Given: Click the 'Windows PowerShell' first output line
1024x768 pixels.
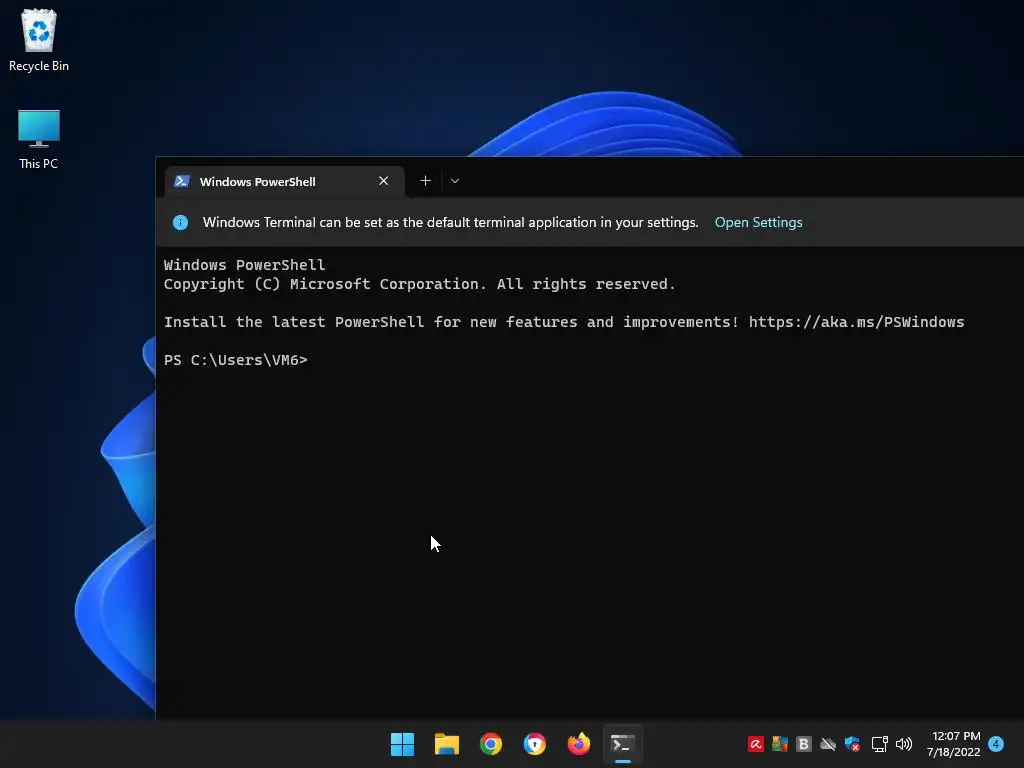Looking at the screenshot, I should pos(244,265).
